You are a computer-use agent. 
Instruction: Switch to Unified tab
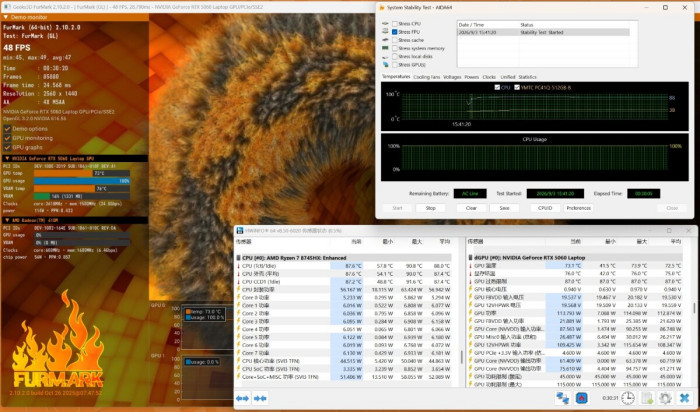pyautogui.click(x=508, y=77)
